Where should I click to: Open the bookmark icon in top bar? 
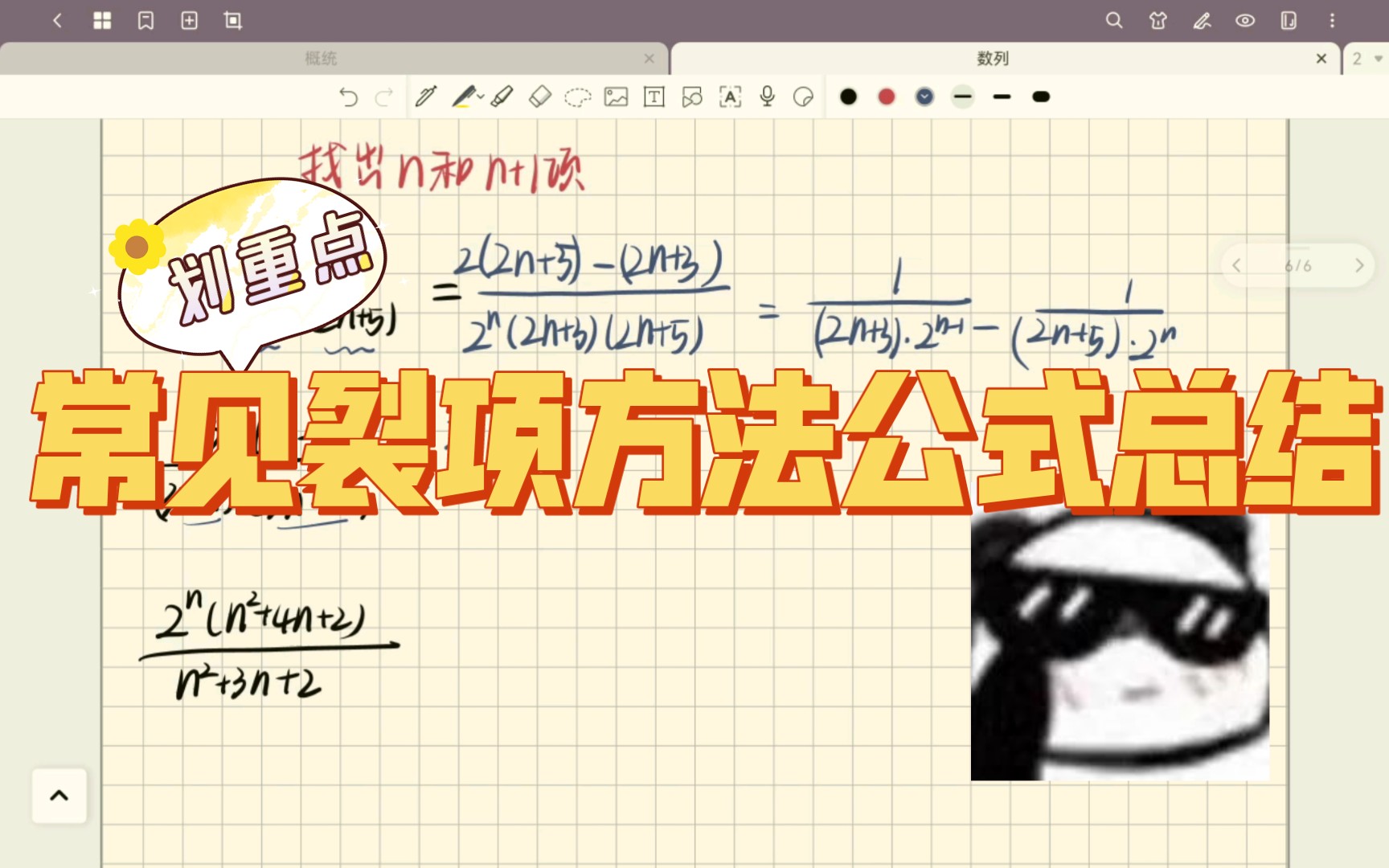[x=145, y=21]
